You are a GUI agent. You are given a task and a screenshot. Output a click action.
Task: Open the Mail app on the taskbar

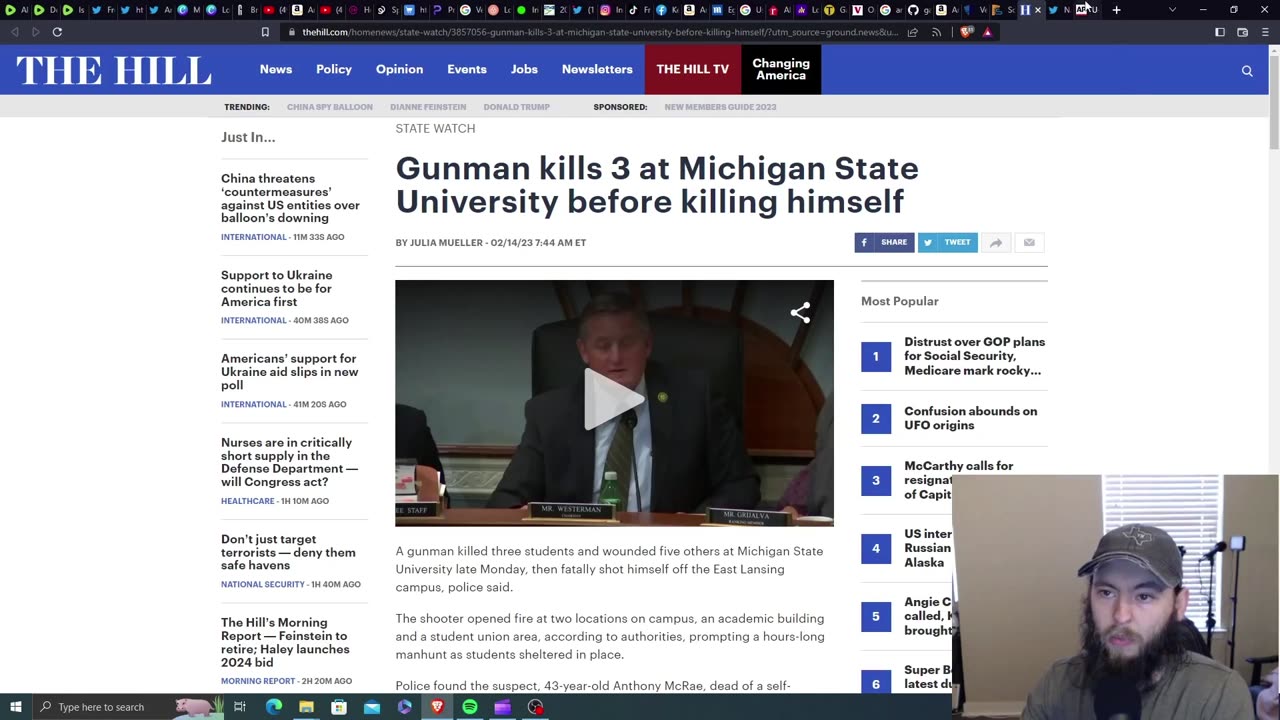(372, 707)
